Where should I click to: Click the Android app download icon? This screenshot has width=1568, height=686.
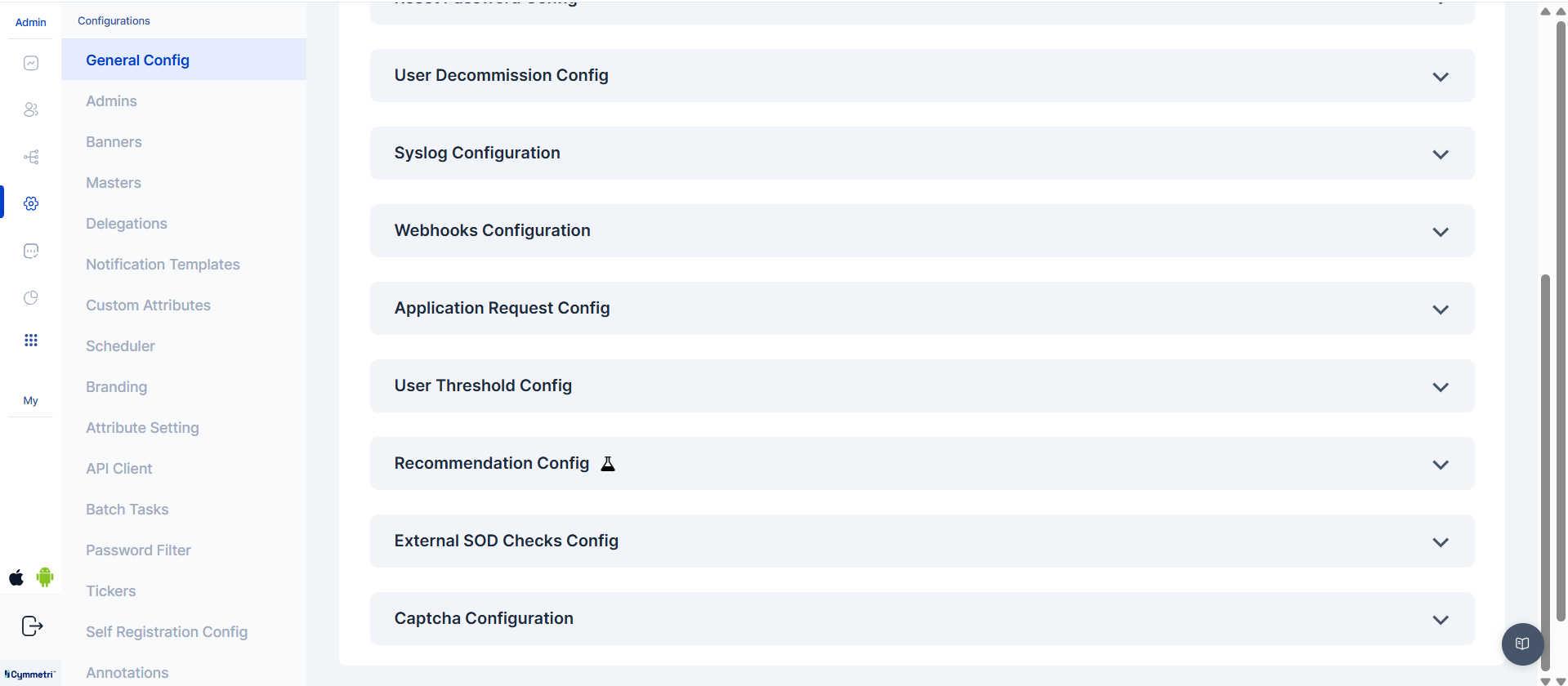pos(45,577)
